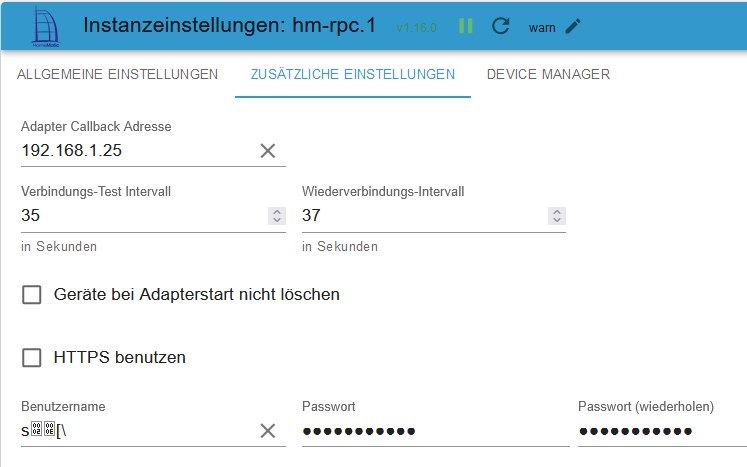This screenshot has width=747, height=467.
Task: Click the Passwort (wiederholen) field
Action: tap(660, 431)
